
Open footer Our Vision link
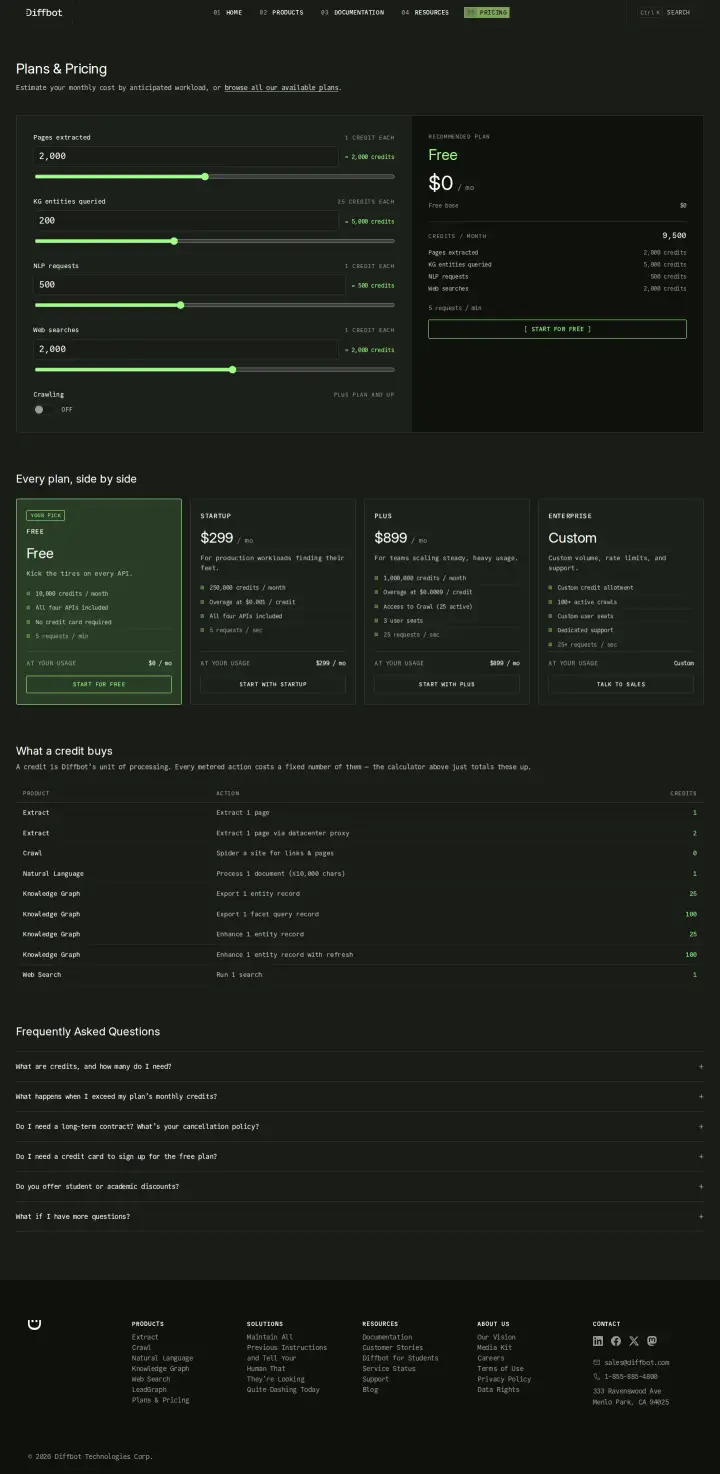[496, 1337]
